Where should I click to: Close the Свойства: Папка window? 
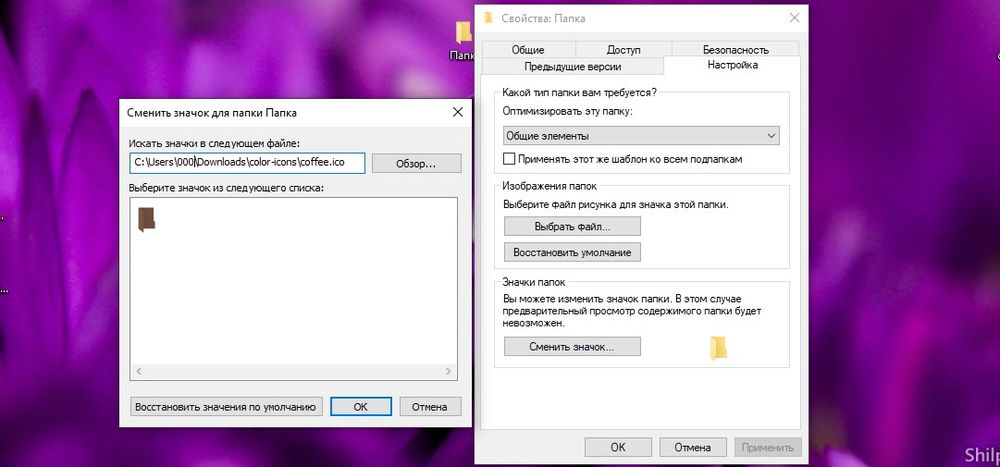pyautogui.click(x=793, y=18)
